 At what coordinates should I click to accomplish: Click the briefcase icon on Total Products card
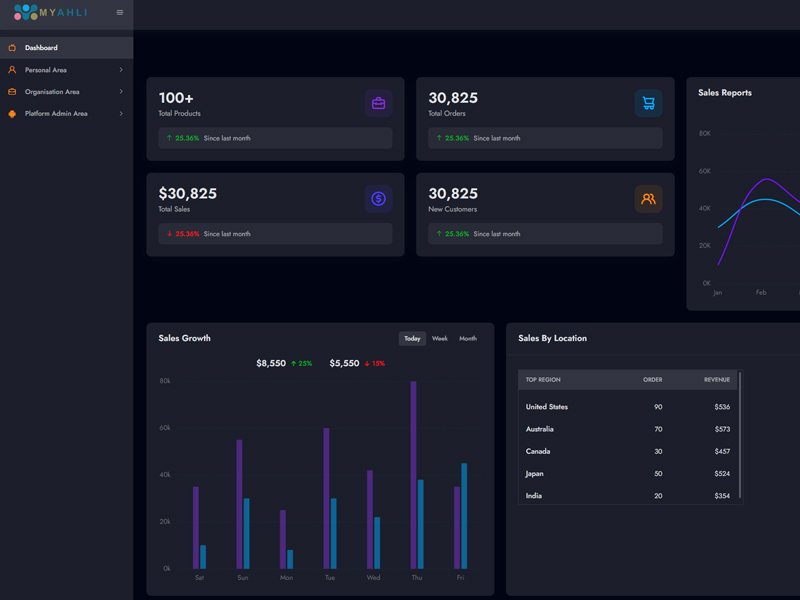coord(378,103)
